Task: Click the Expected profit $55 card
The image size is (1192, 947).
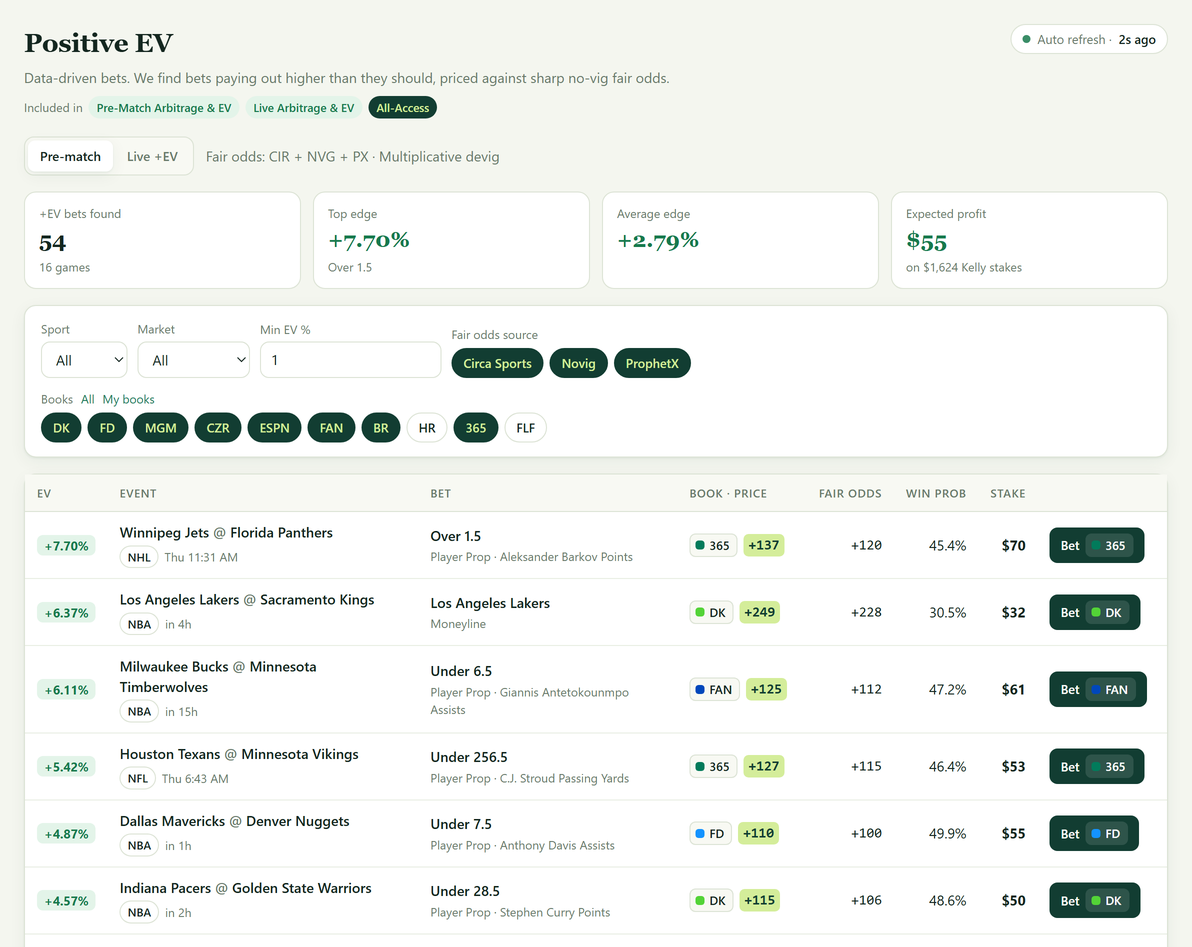Action: (x=1029, y=240)
